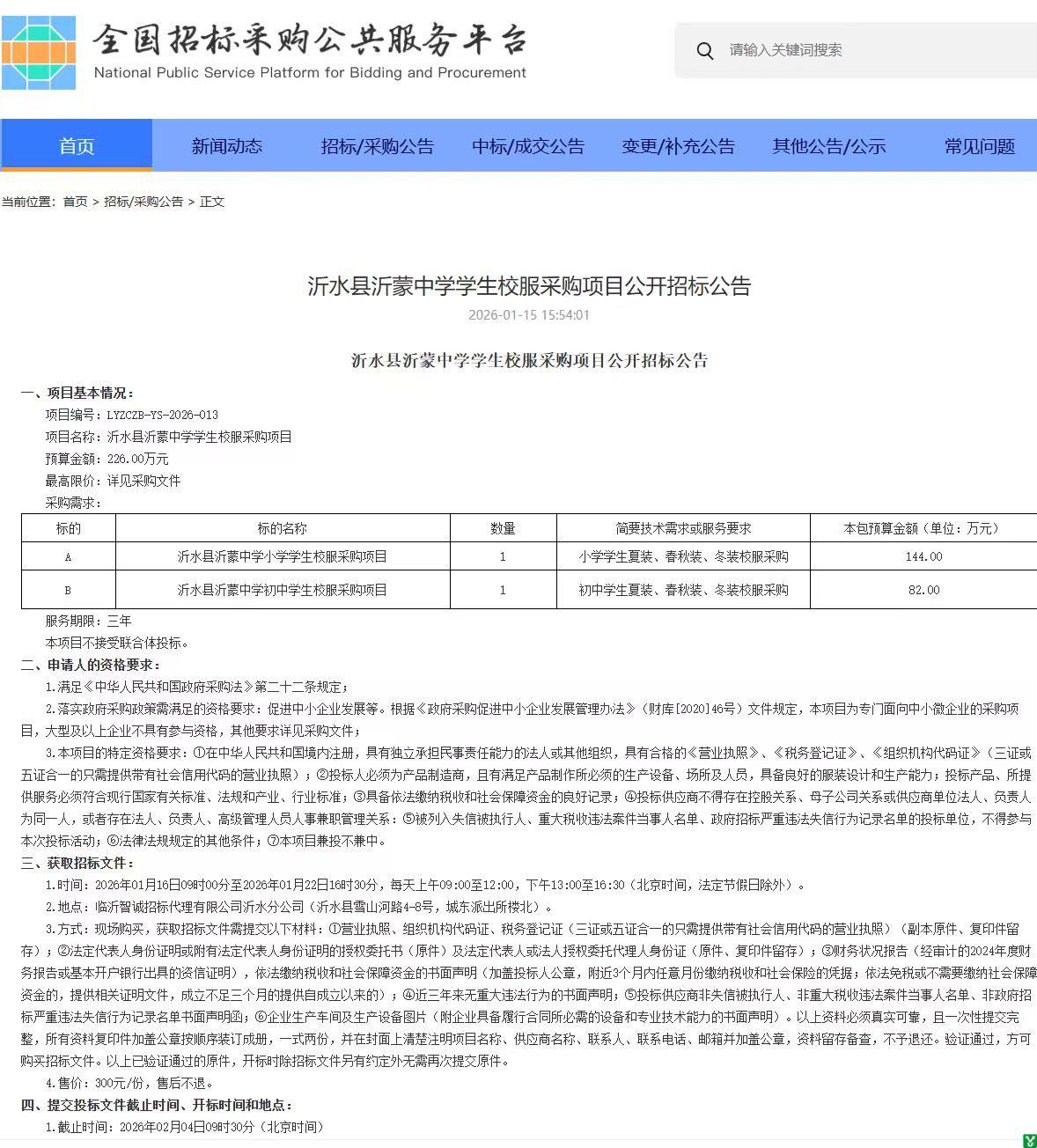The image size is (1037, 1148).
Task: Click the 144.00 budget amount cell
Action: point(923,556)
